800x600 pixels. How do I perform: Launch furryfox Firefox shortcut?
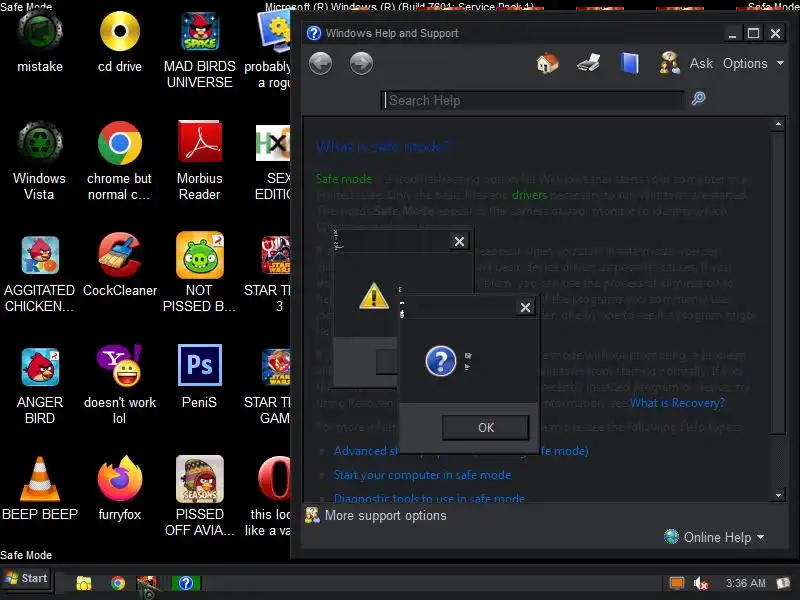coord(120,489)
